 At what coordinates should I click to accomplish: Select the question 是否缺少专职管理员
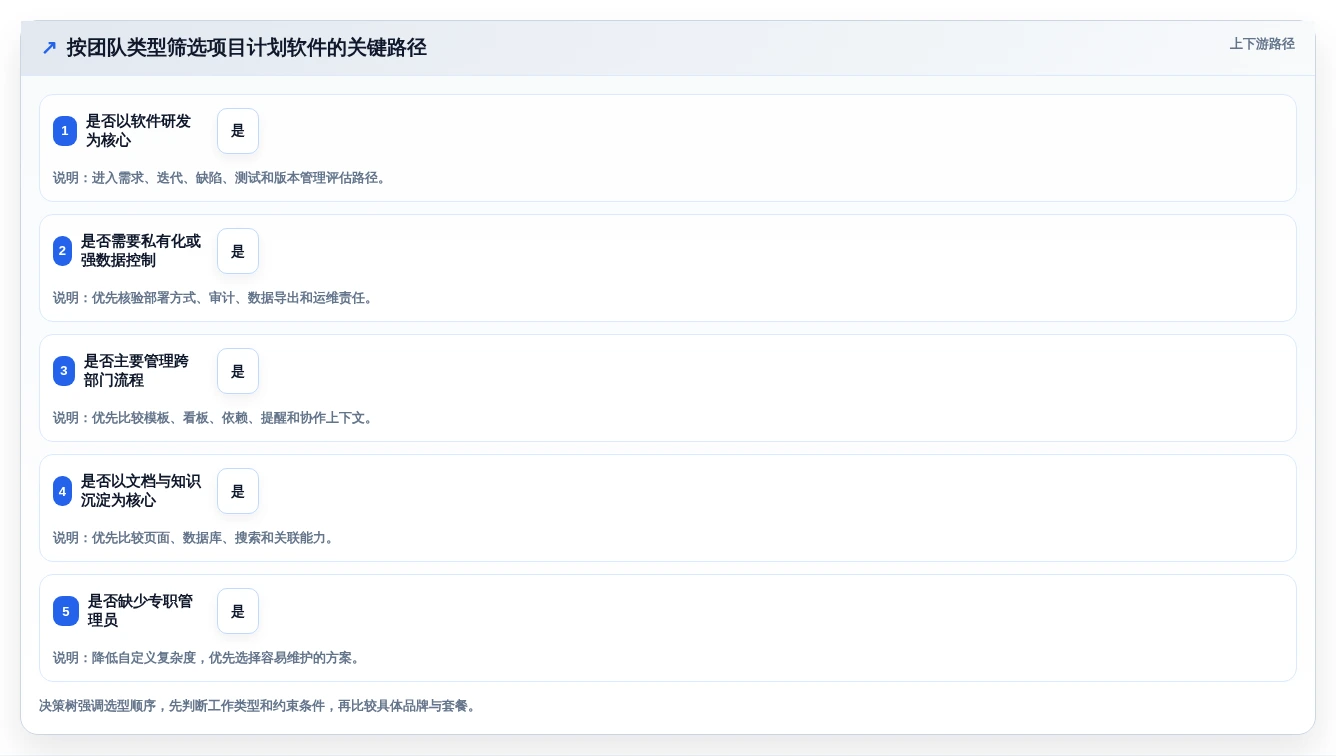click(140, 611)
